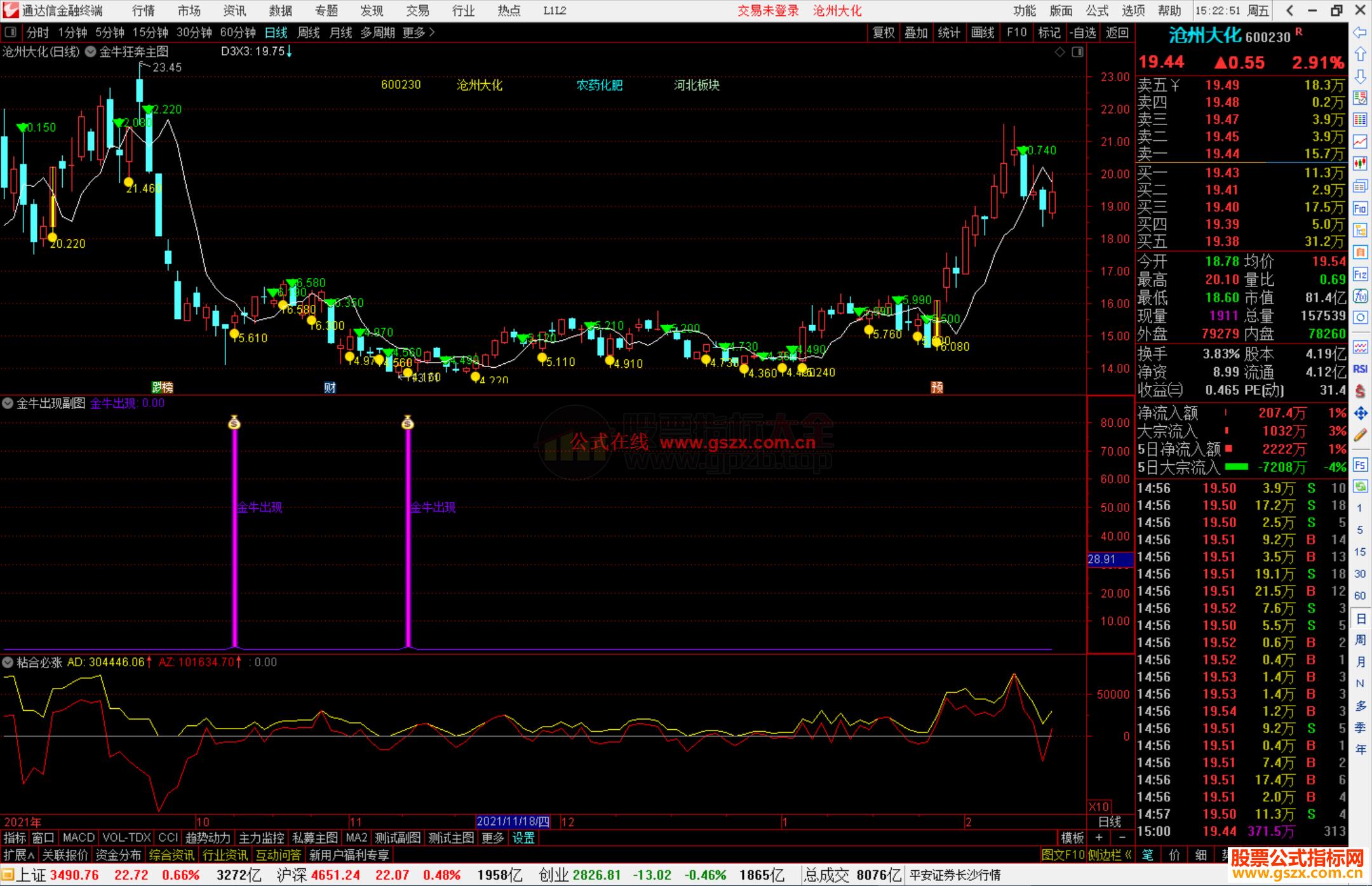Viewport: 1372px width, 886px height.
Task: Click the green refresh sidebar icon
Action: [1360, 487]
